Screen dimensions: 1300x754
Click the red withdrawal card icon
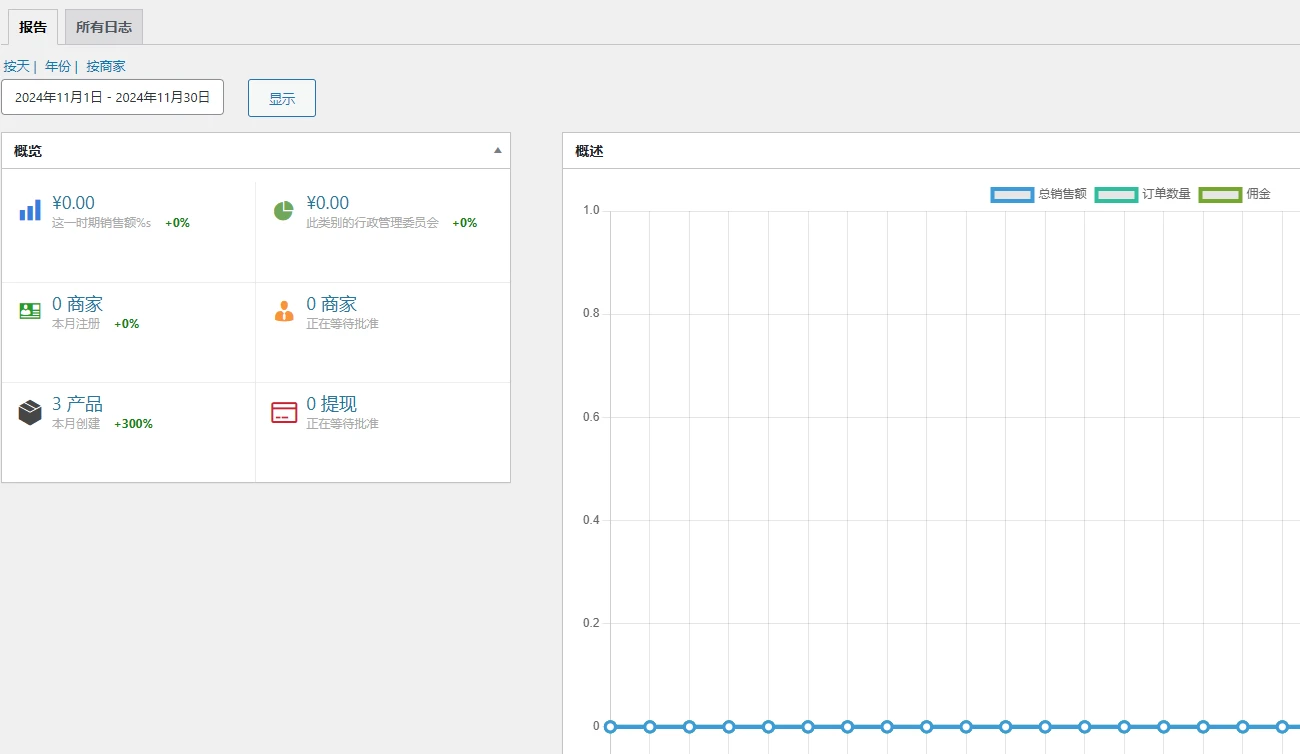click(283, 410)
